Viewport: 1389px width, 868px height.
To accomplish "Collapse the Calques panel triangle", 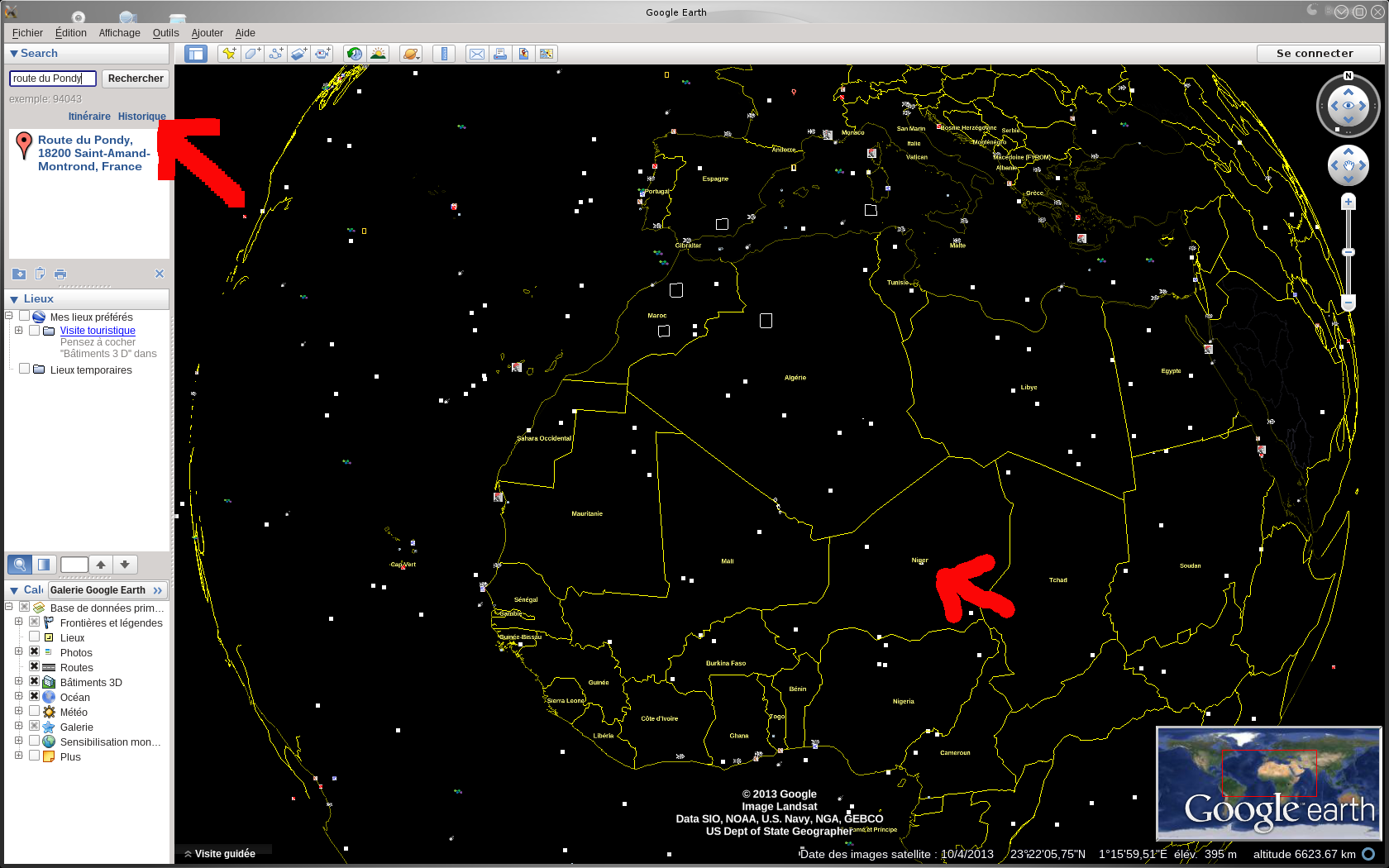I will click(14, 590).
